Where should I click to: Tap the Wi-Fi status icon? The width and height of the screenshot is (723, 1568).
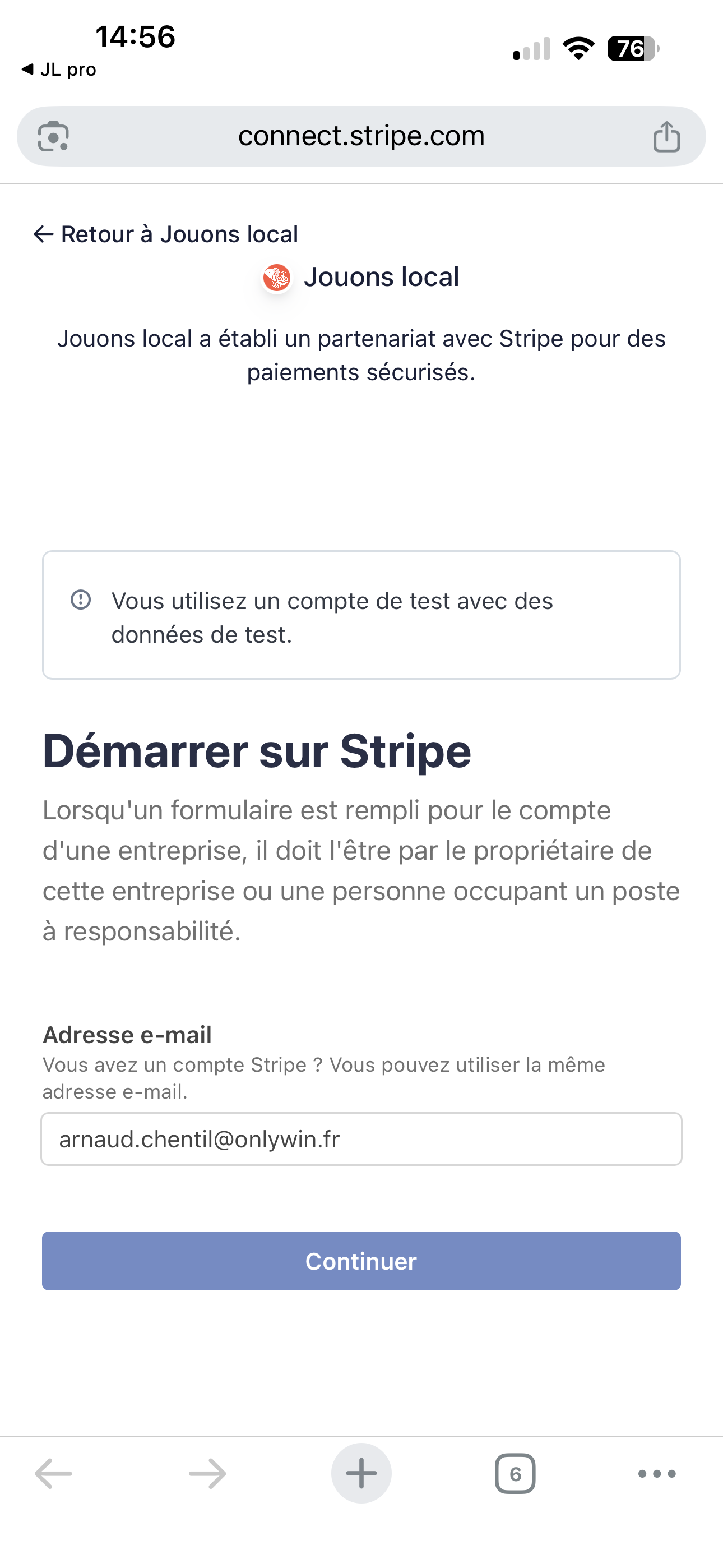click(x=578, y=49)
